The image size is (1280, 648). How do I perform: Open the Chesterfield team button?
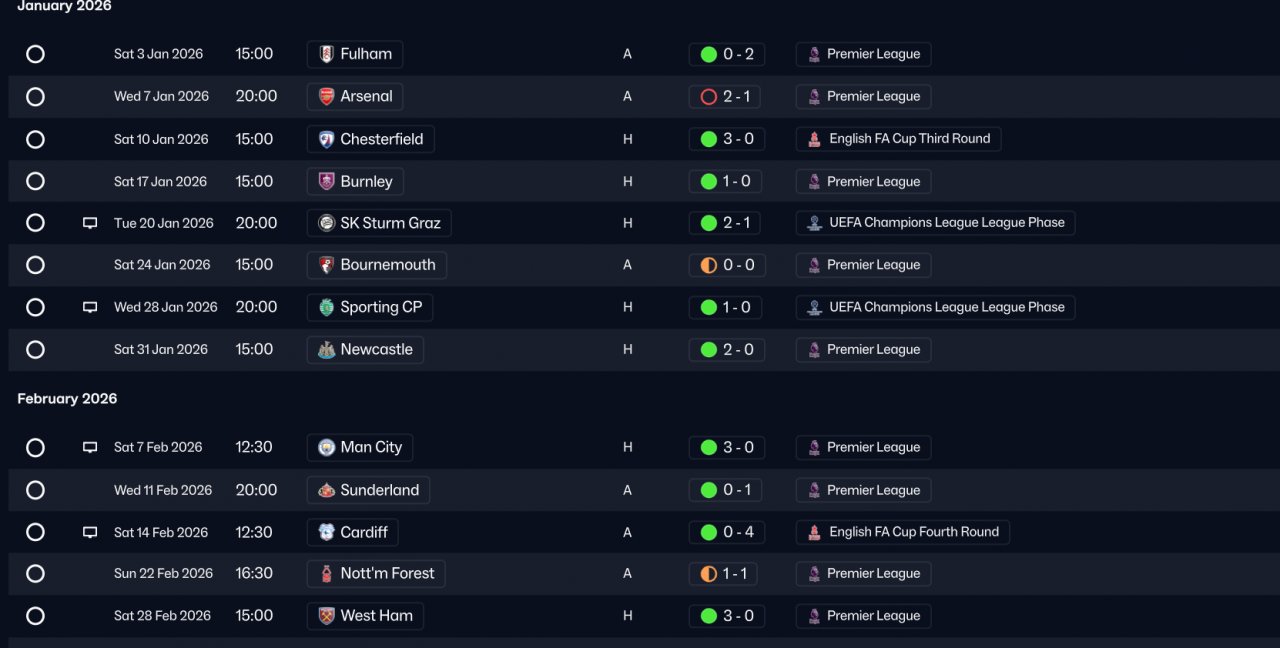(370, 139)
